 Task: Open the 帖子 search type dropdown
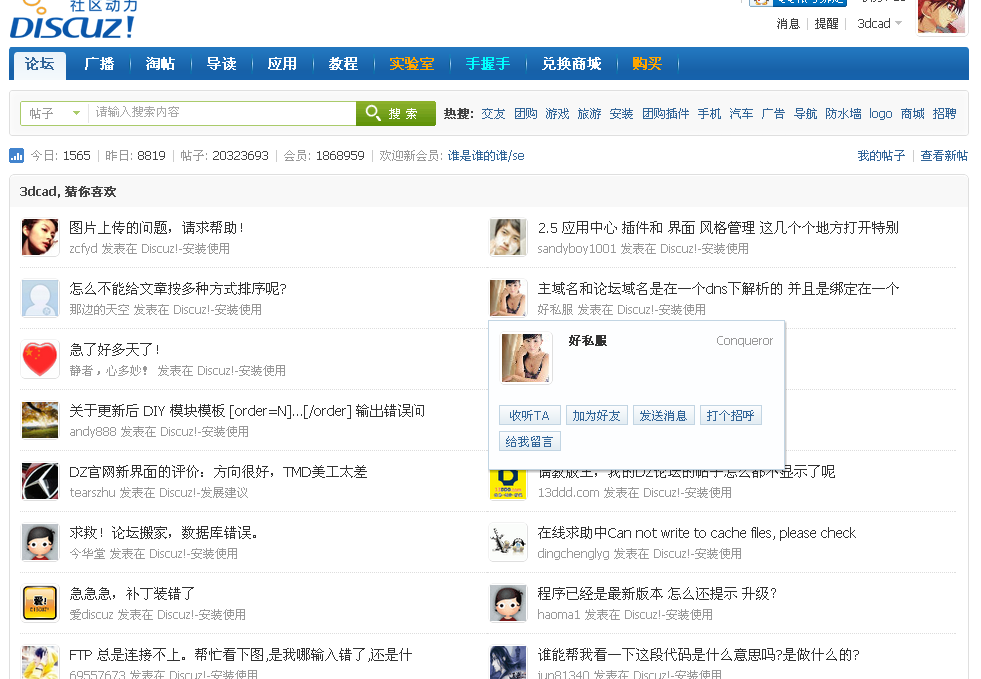[54, 113]
